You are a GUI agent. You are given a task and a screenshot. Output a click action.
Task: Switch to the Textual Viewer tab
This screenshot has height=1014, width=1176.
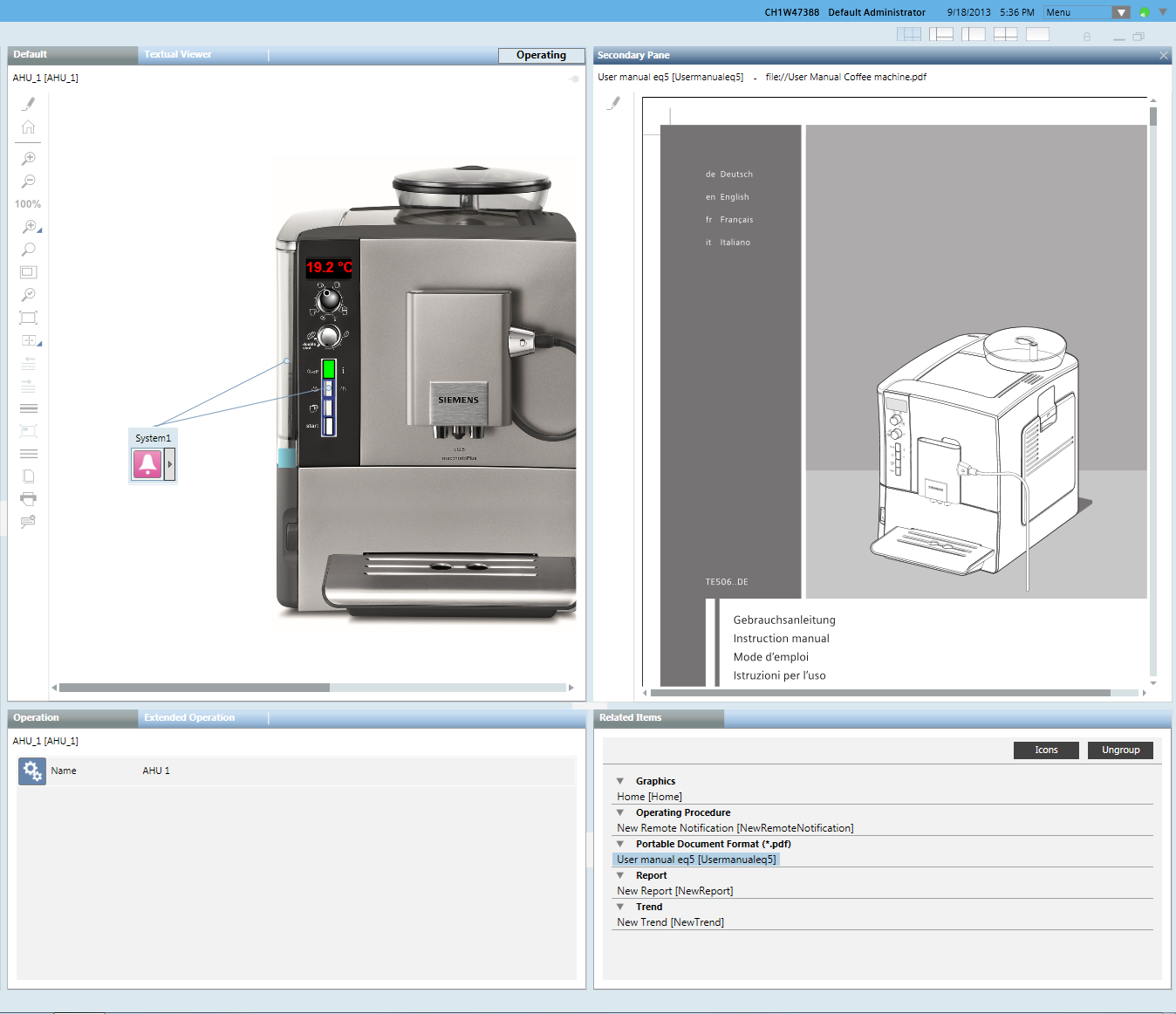coord(178,55)
